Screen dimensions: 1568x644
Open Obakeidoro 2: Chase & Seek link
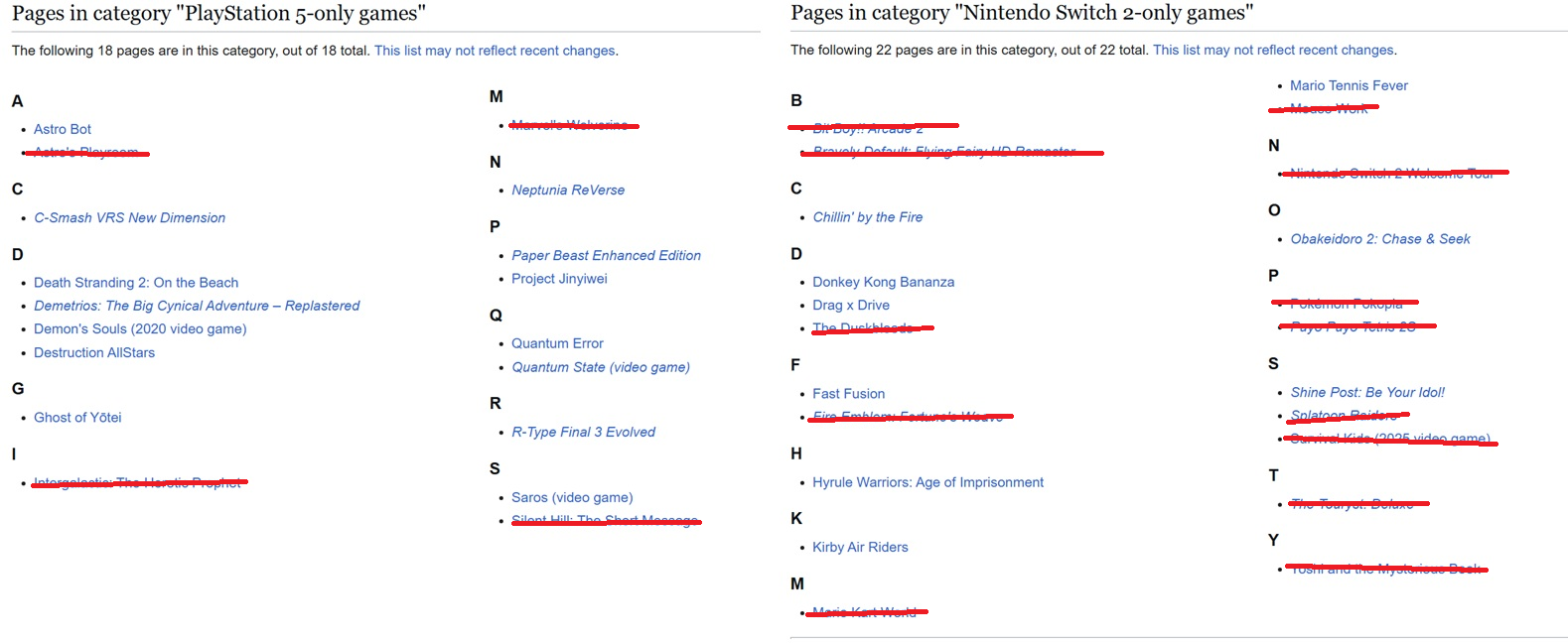[x=1380, y=239]
